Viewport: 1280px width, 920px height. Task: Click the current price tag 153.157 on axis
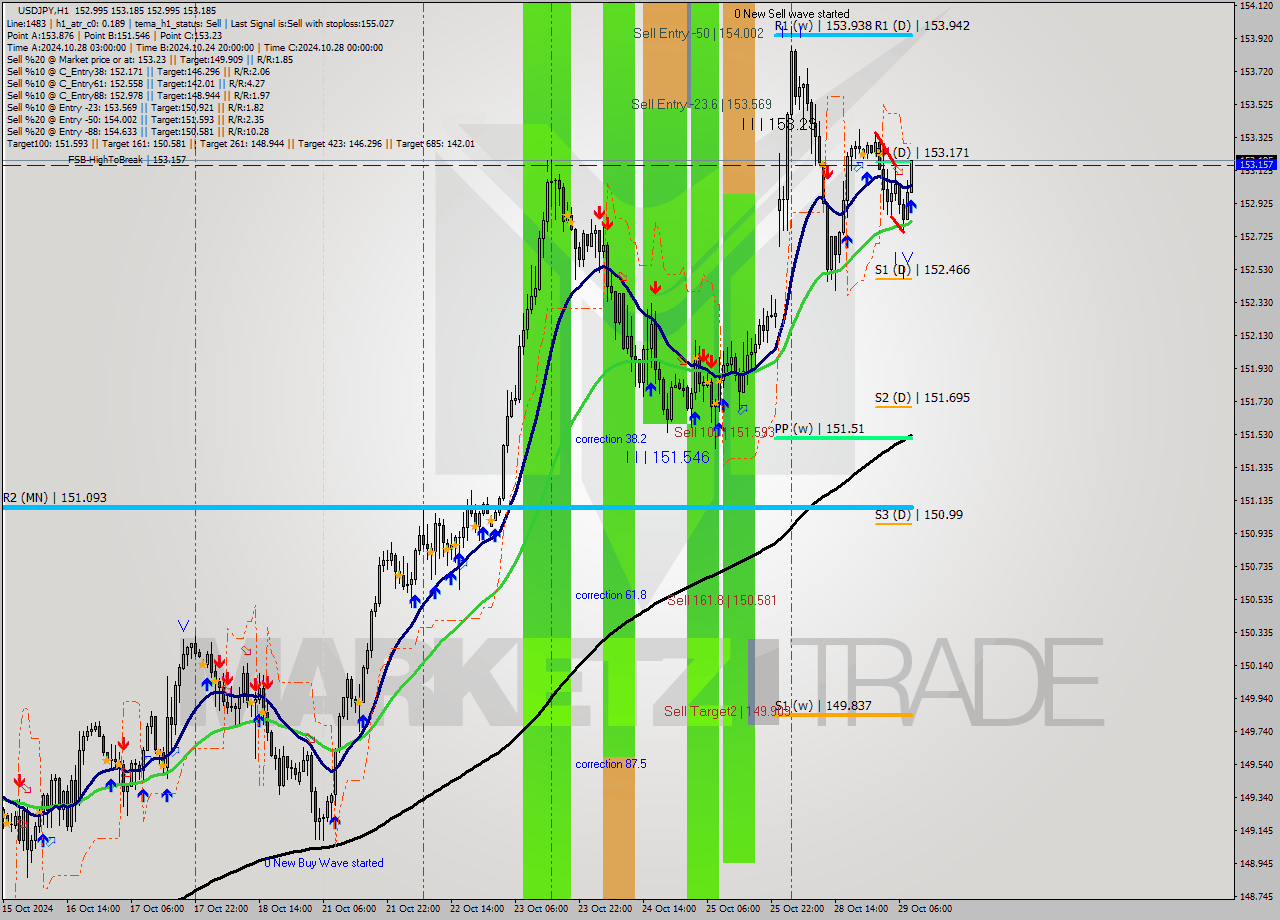click(x=1256, y=163)
